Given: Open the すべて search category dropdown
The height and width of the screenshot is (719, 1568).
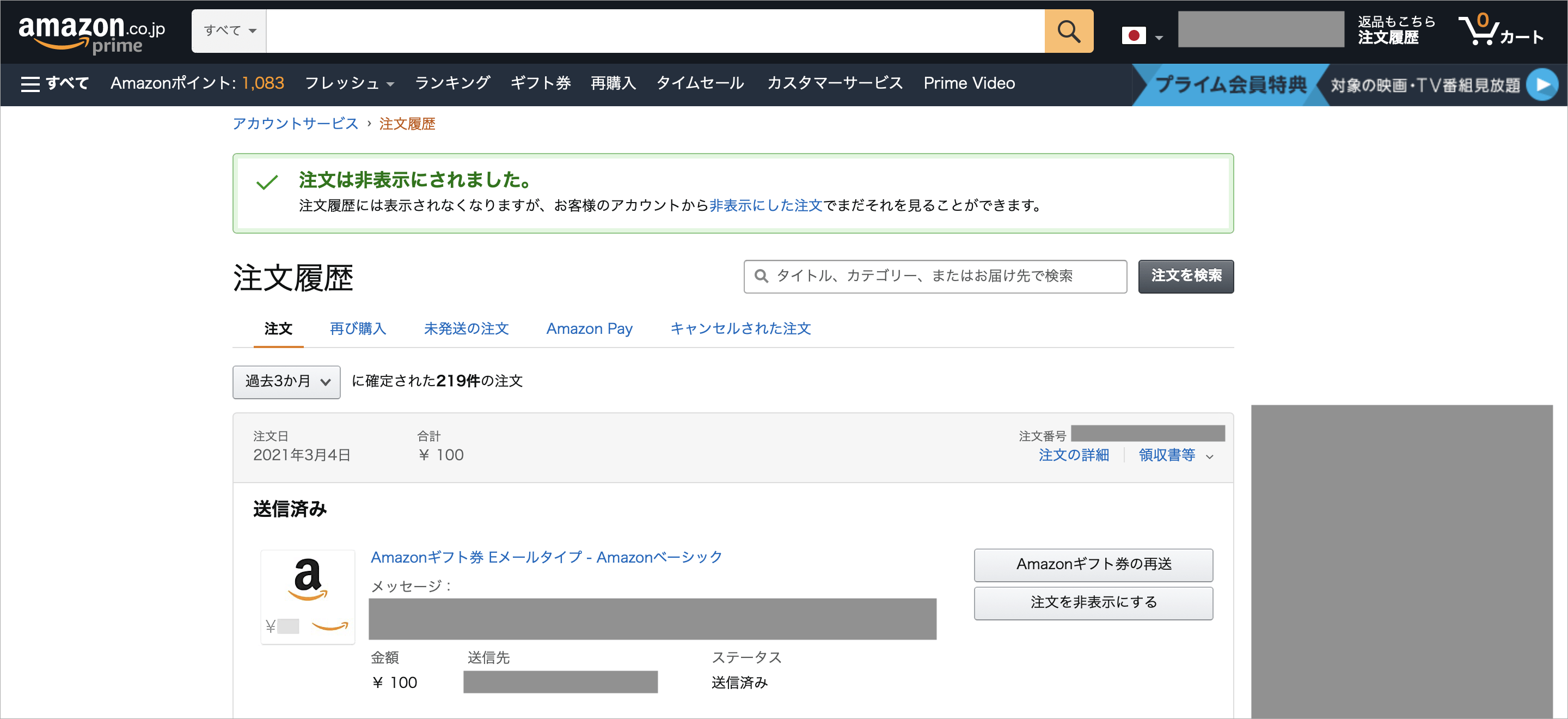Looking at the screenshot, I should click(x=229, y=31).
